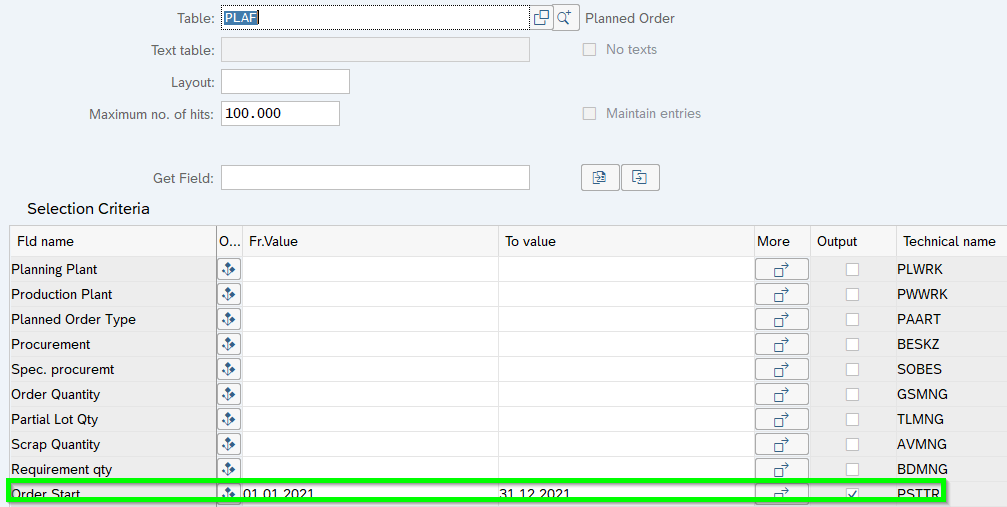1007x507 pixels.
Task: Open selection option icon for Scrap Quantity
Action: coord(229,444)
